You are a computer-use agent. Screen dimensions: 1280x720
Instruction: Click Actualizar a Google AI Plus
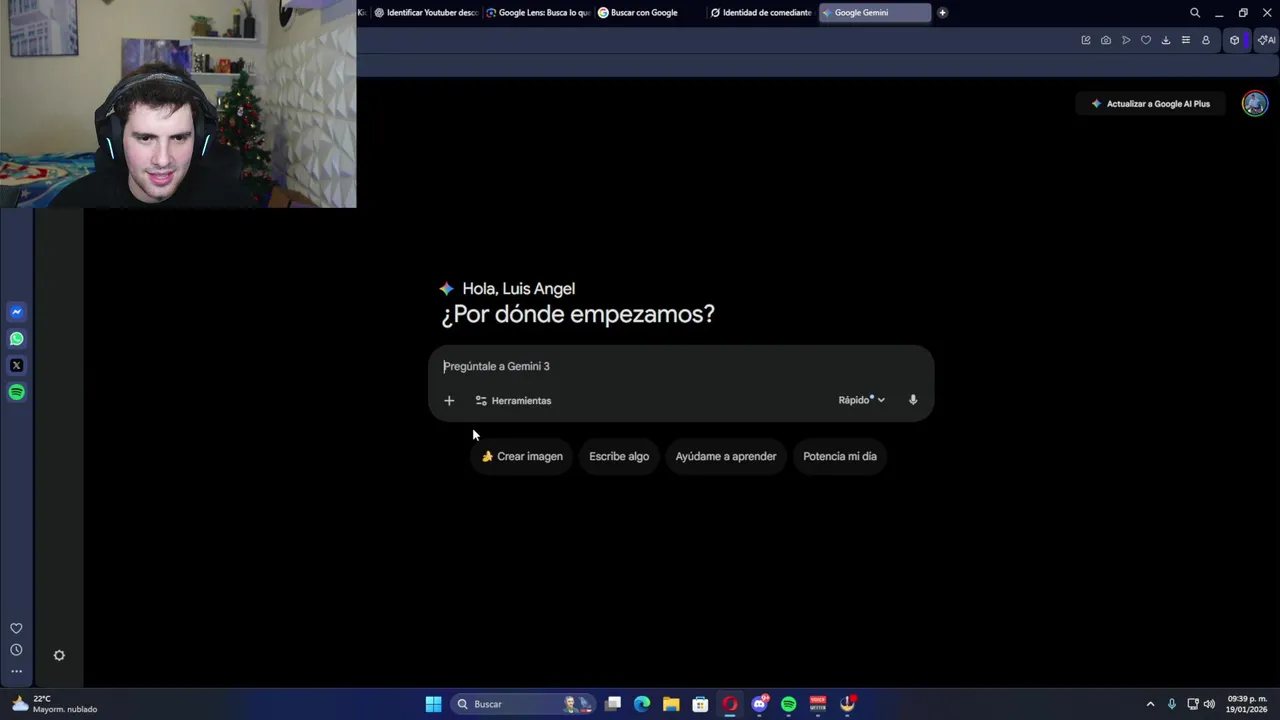pos(1150,104)
